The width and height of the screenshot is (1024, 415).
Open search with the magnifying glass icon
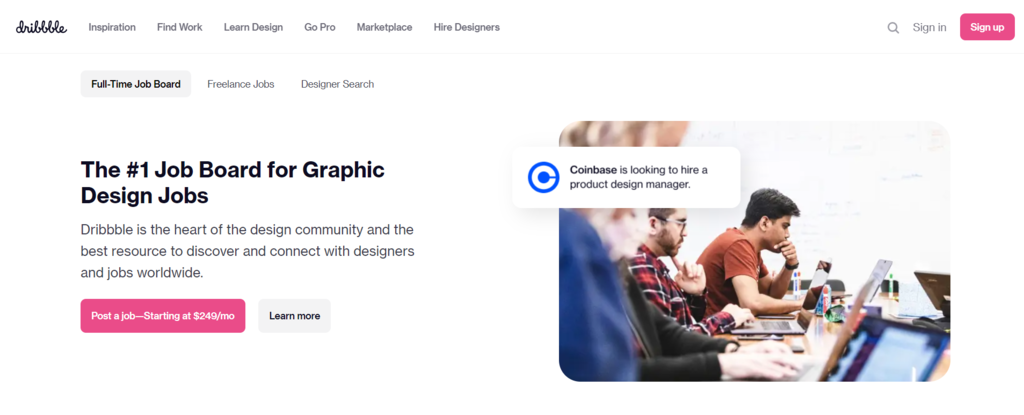(893, 28)
